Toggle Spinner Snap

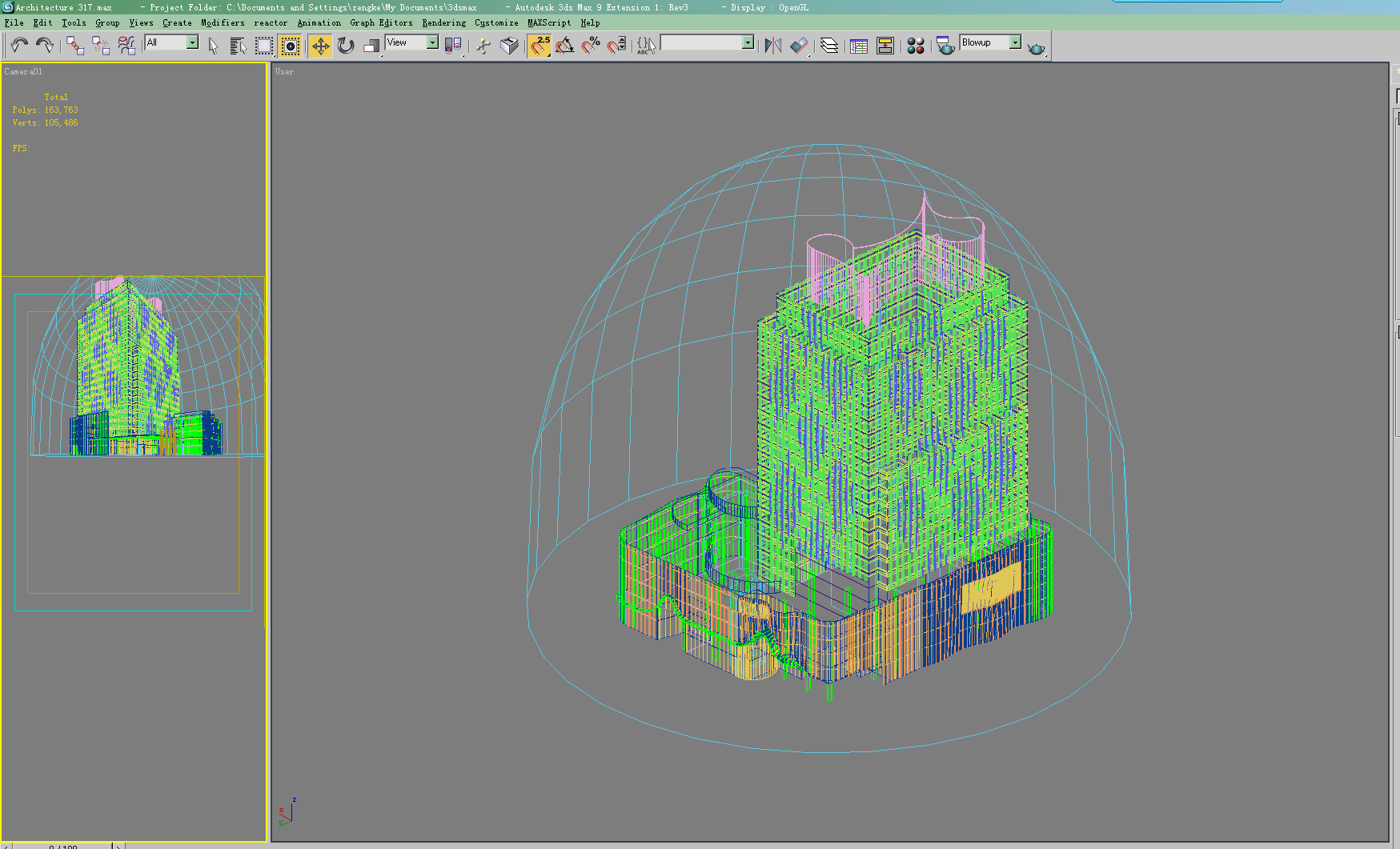point(616,46)
